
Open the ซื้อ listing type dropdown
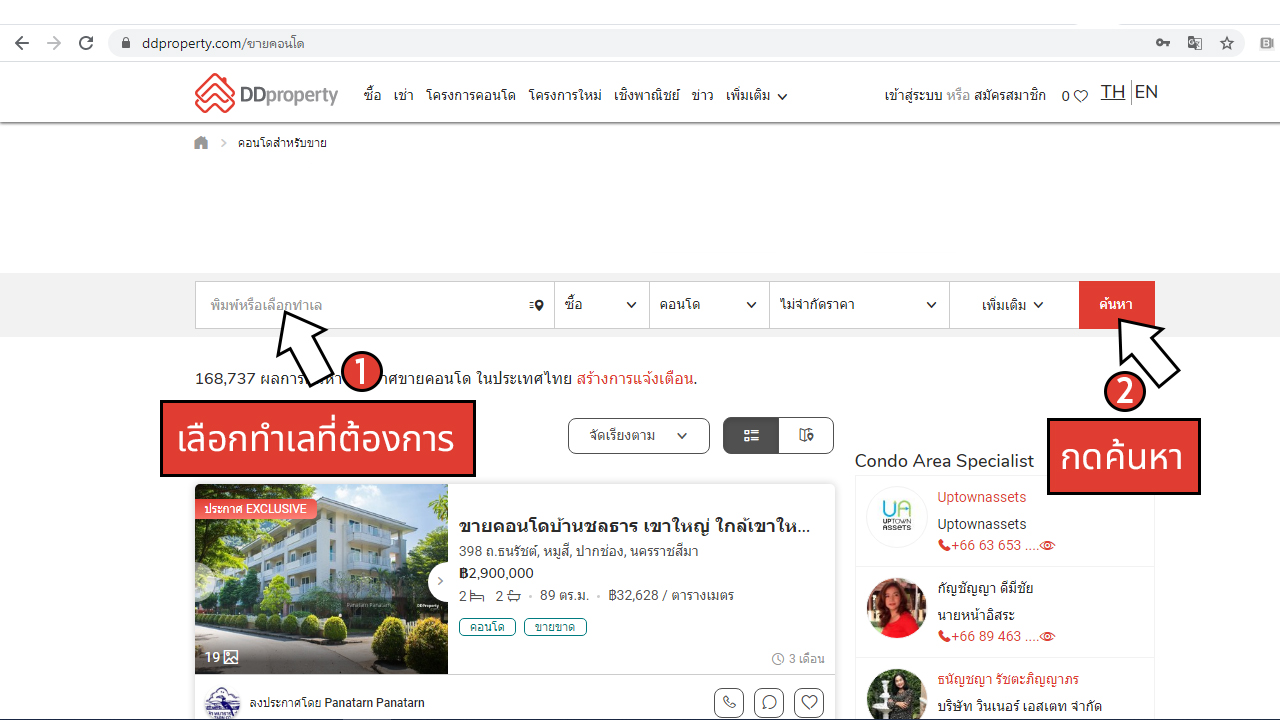(x=601, y=305)
